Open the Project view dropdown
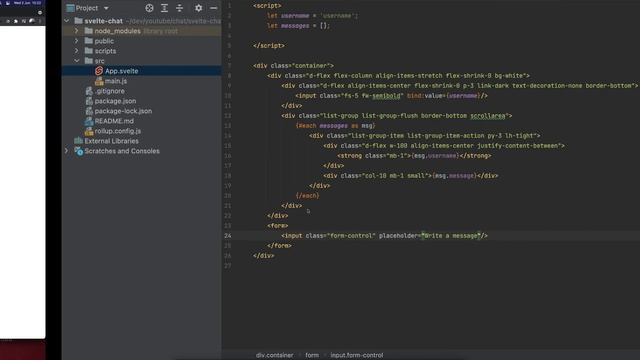 coord(106,8)
